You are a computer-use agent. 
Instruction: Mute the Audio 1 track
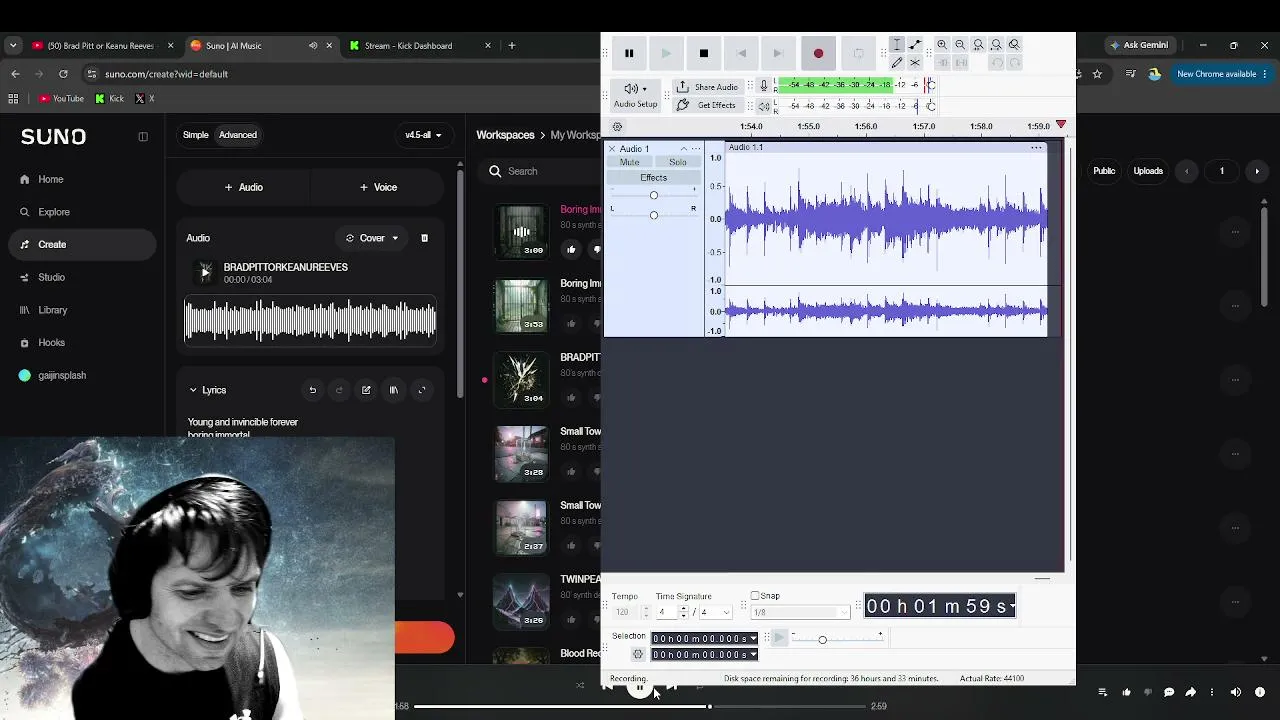(629, 162)
